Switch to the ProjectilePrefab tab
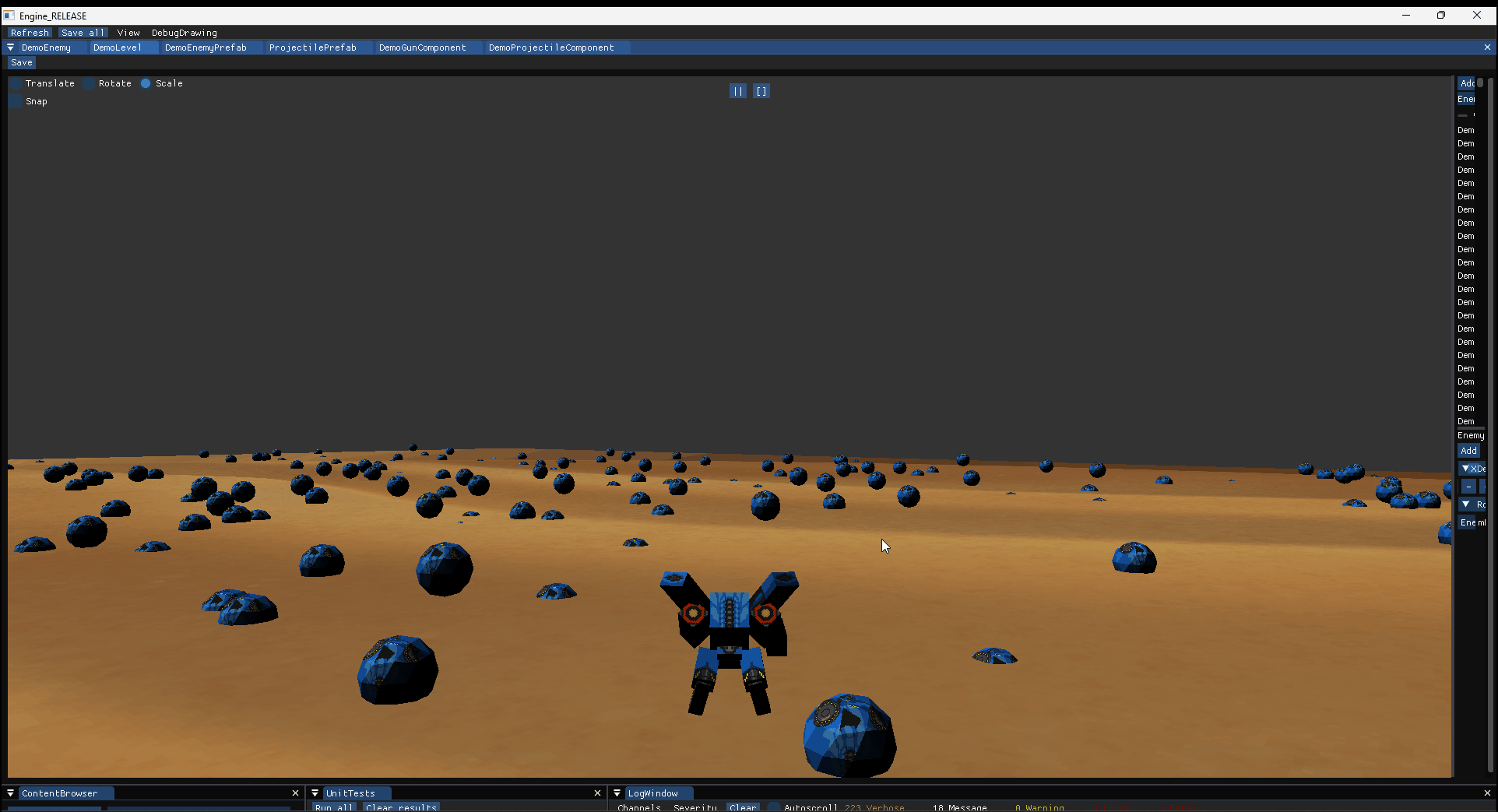The height and width of the screenshot is (812, 1498). pyautogui.click(x=312, y=47)
